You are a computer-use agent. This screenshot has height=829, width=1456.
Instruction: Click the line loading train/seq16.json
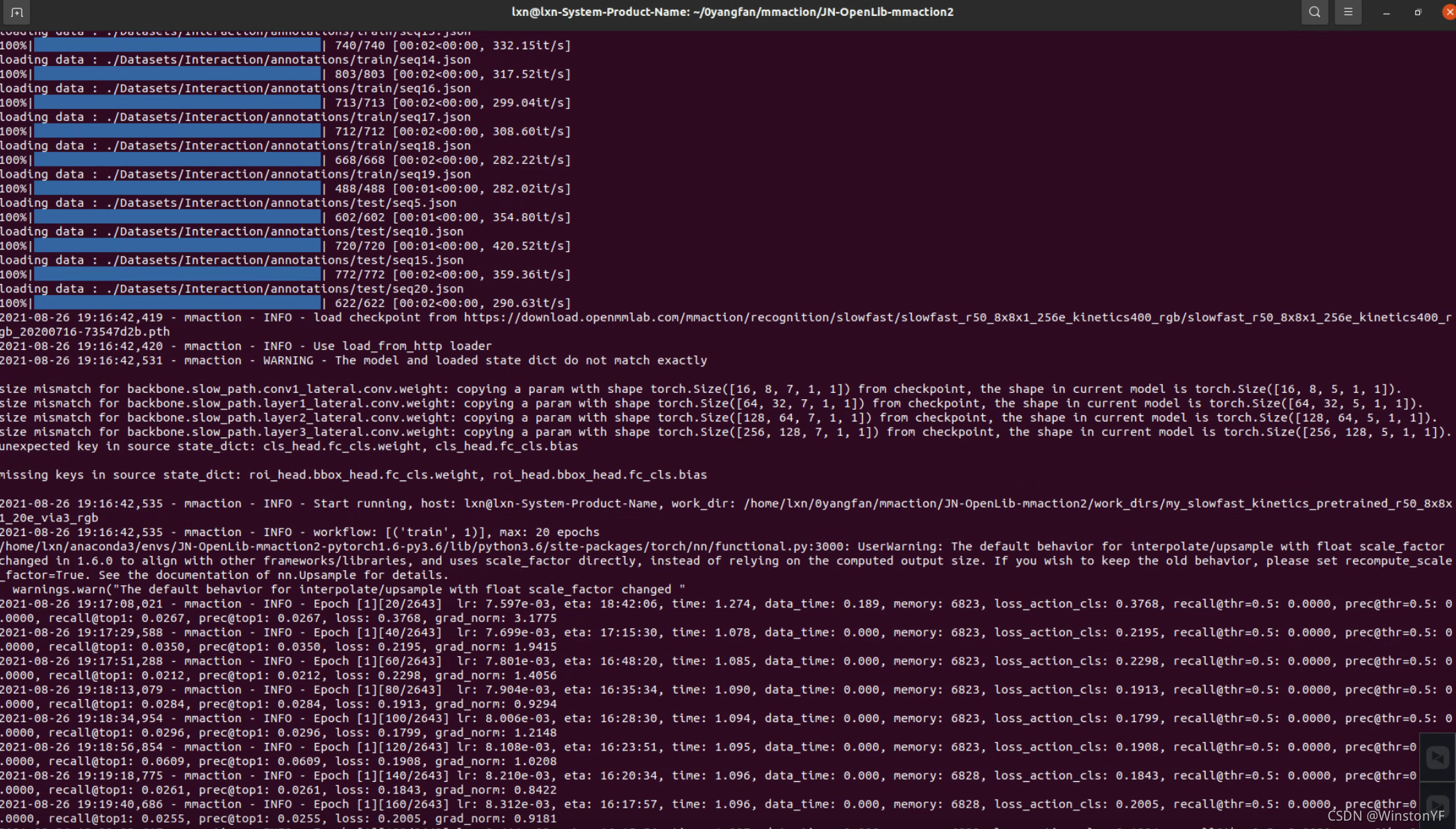click(235, 88)
